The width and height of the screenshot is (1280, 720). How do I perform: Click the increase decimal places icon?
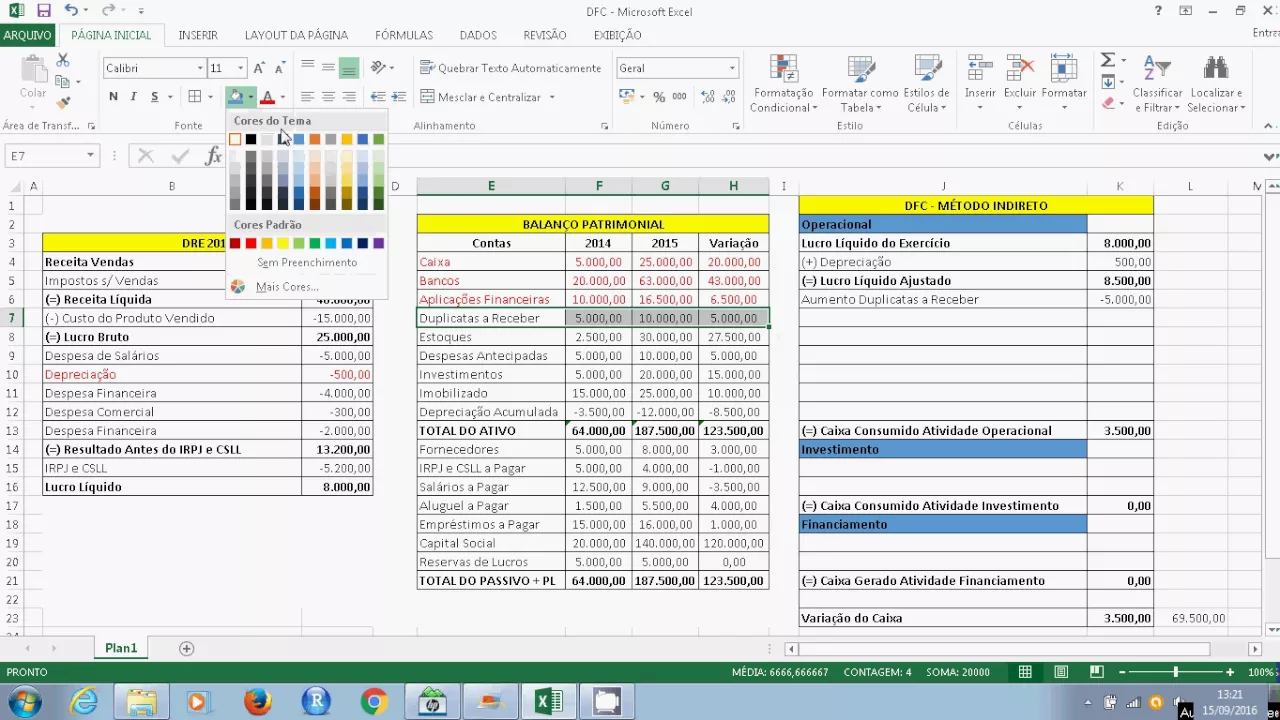pyautogui.click(x=708, y=97)
